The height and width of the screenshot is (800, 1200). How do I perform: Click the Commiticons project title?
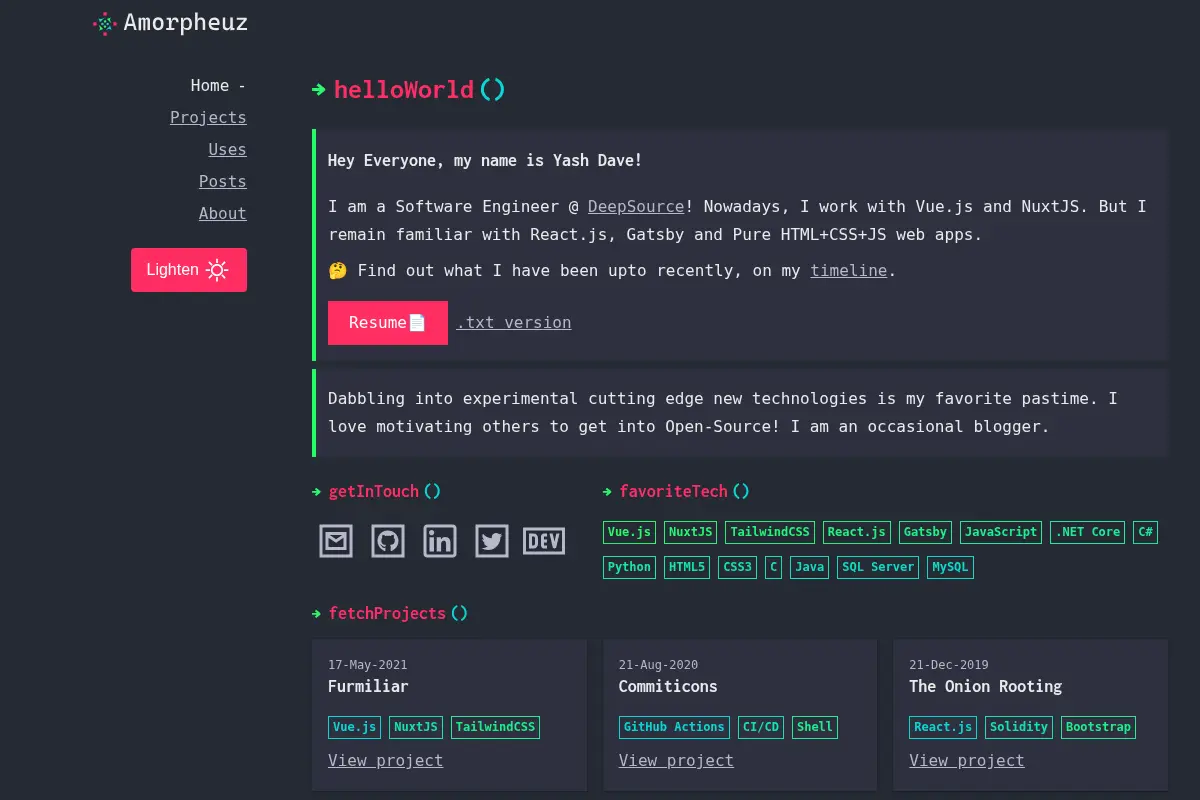click(x=668, y=686)
